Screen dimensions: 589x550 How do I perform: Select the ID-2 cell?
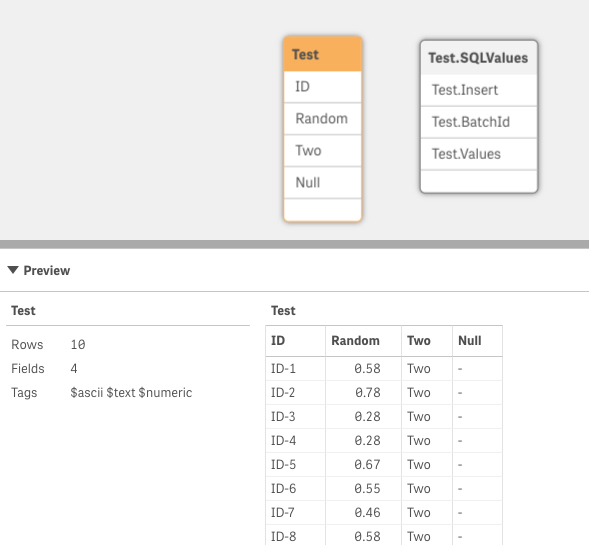point(296,393)
